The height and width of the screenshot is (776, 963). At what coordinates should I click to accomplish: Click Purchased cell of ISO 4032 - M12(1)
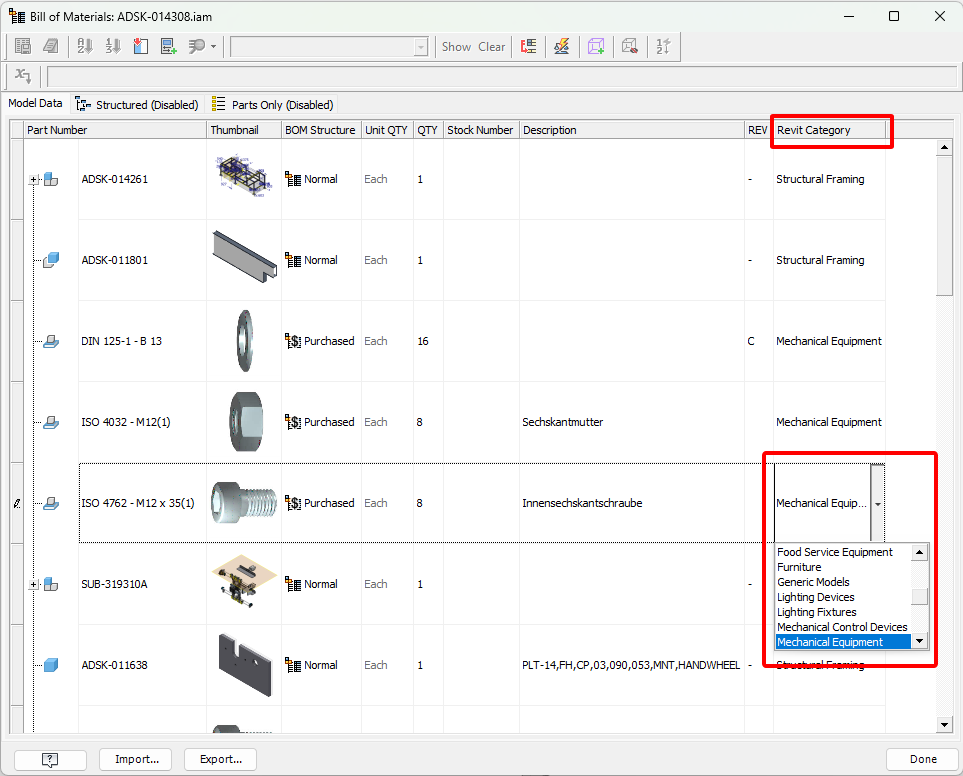[x=321, y=422]
